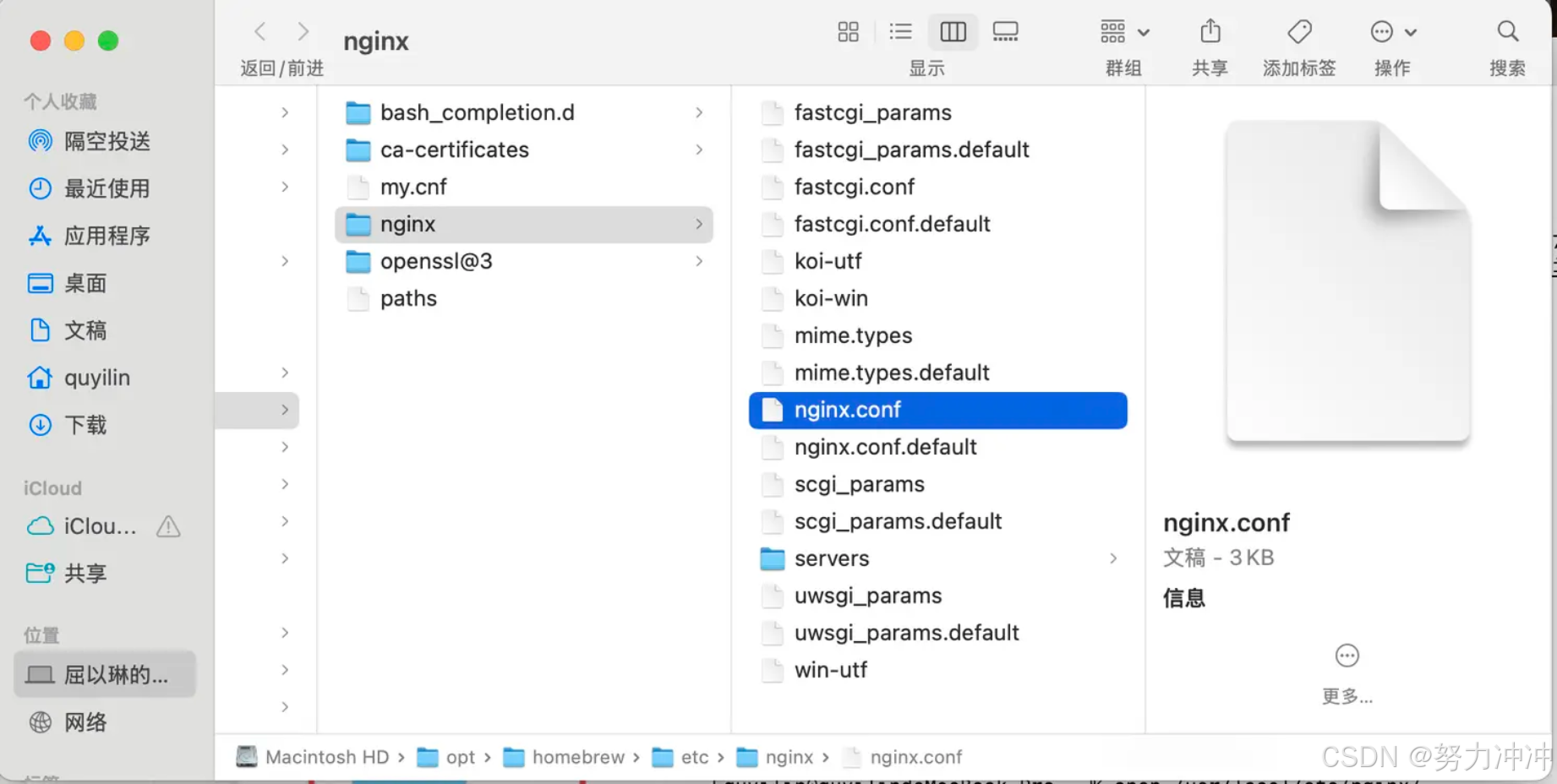1557x784 pixels.
Task: Select the openssl@3 folder
Action: click(x=524, y=261)
